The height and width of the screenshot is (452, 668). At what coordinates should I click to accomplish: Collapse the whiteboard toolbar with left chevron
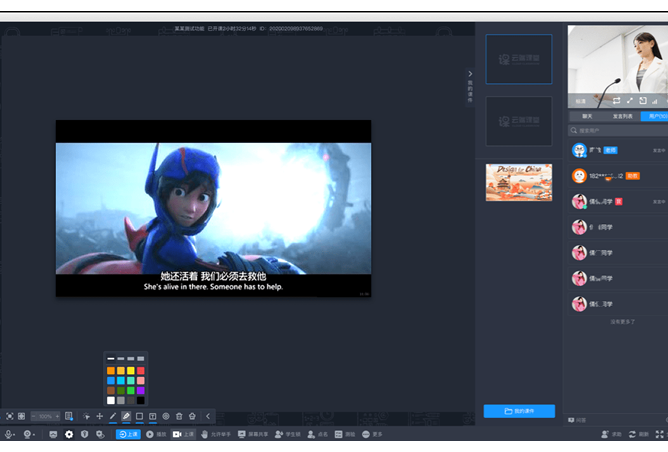pos(208,416)
